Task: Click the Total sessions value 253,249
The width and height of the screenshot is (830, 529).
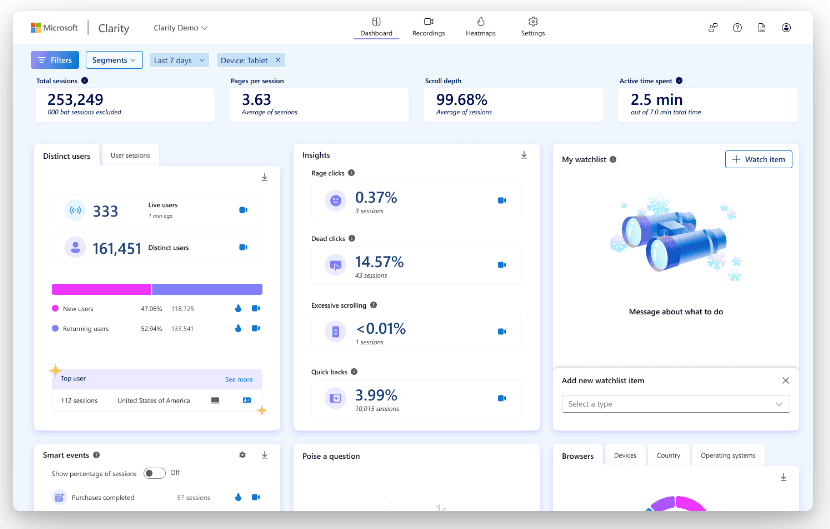Action: (x=75, y=100)
